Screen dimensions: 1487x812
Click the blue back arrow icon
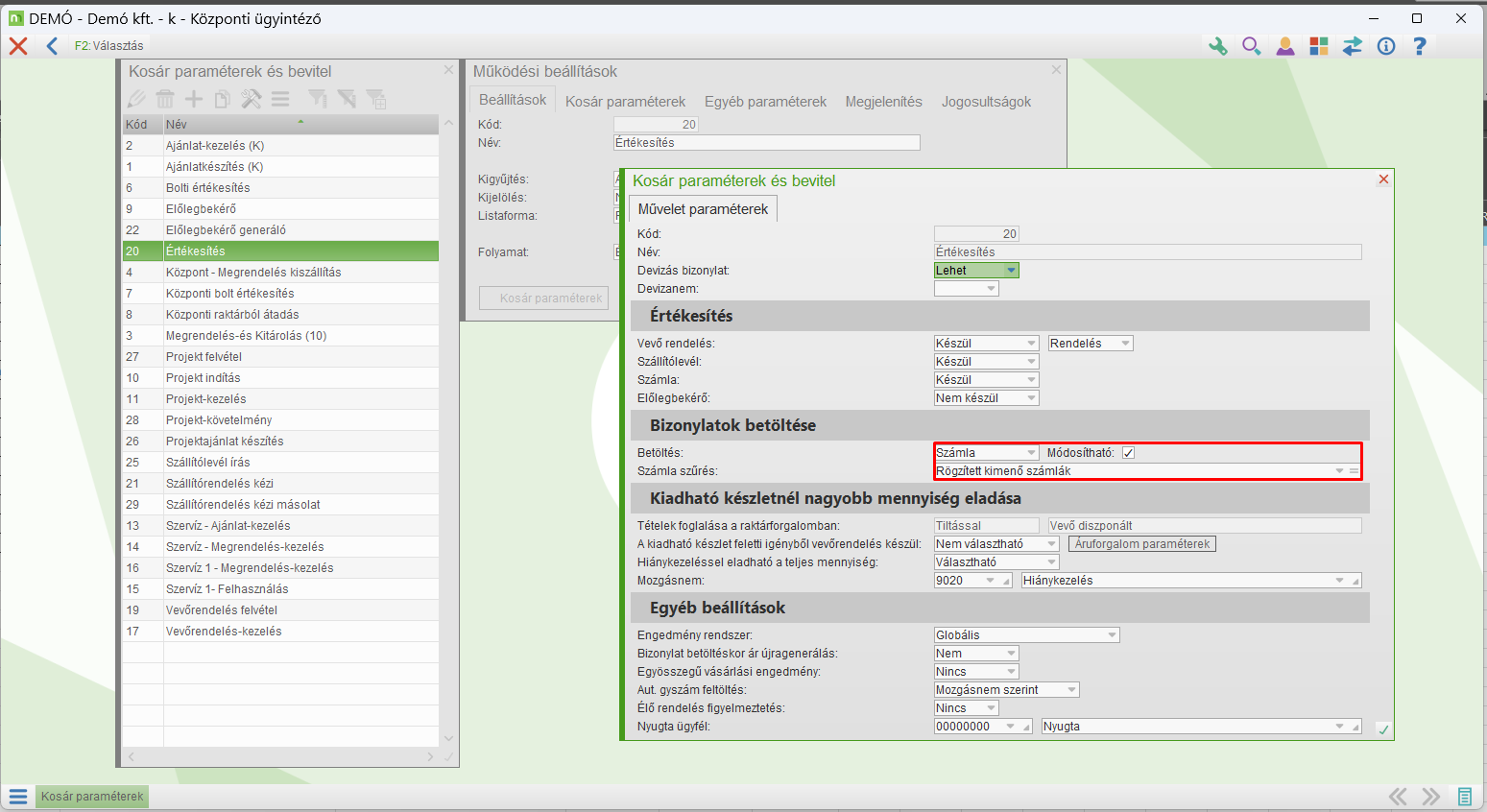click(x=52, y=45)
